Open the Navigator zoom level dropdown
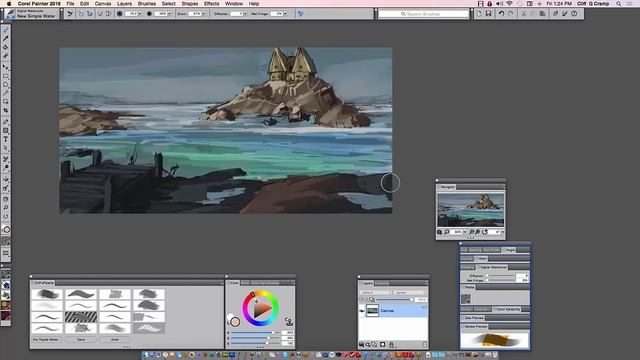This screenshot has width=640, height=360. 464,232
